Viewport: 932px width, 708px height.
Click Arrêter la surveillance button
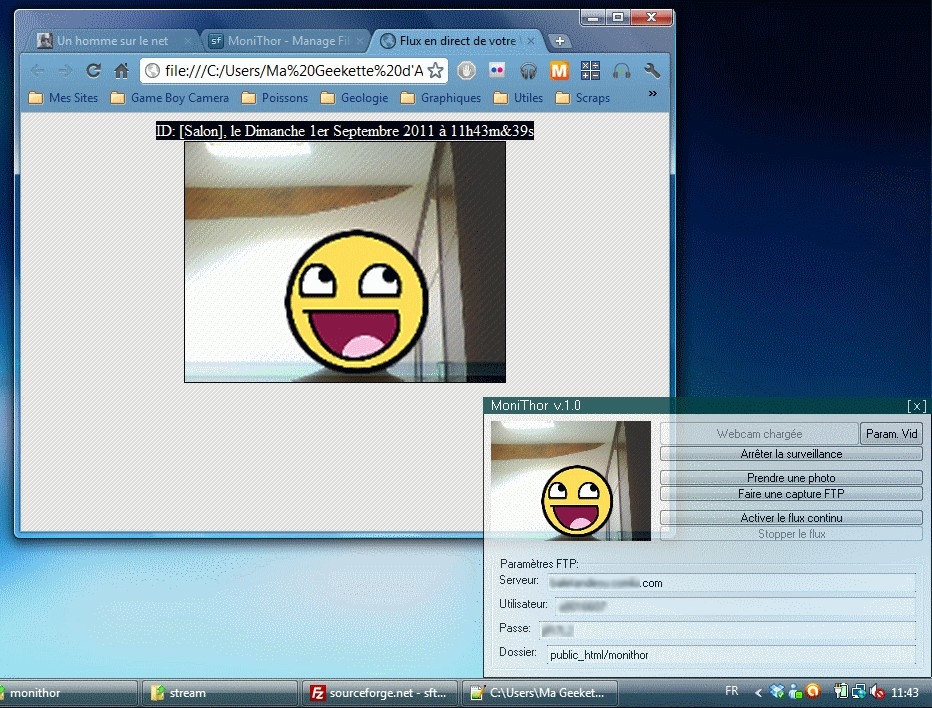pyautogui.click(x=791, y=454)
